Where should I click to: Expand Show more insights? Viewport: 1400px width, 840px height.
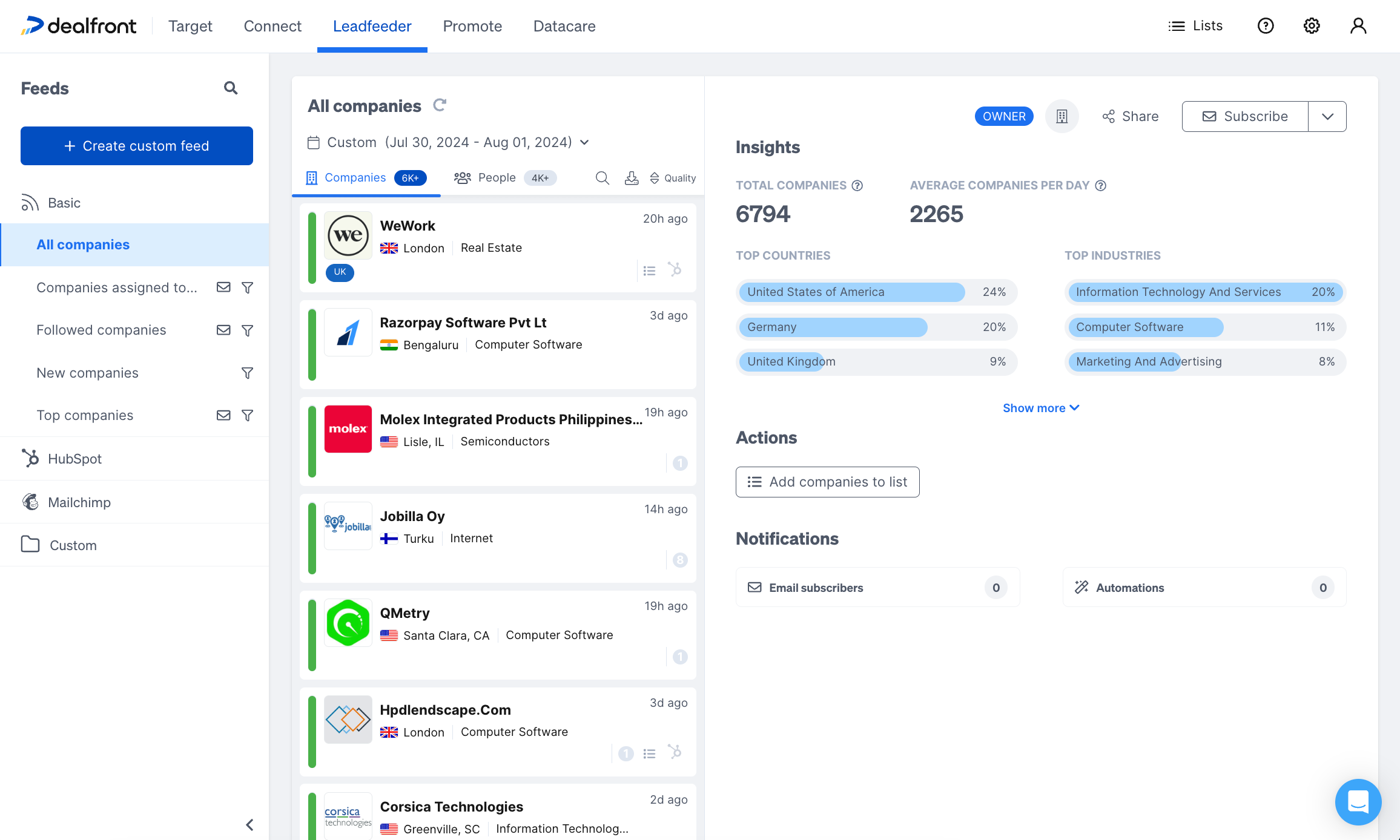(1040, 408)
